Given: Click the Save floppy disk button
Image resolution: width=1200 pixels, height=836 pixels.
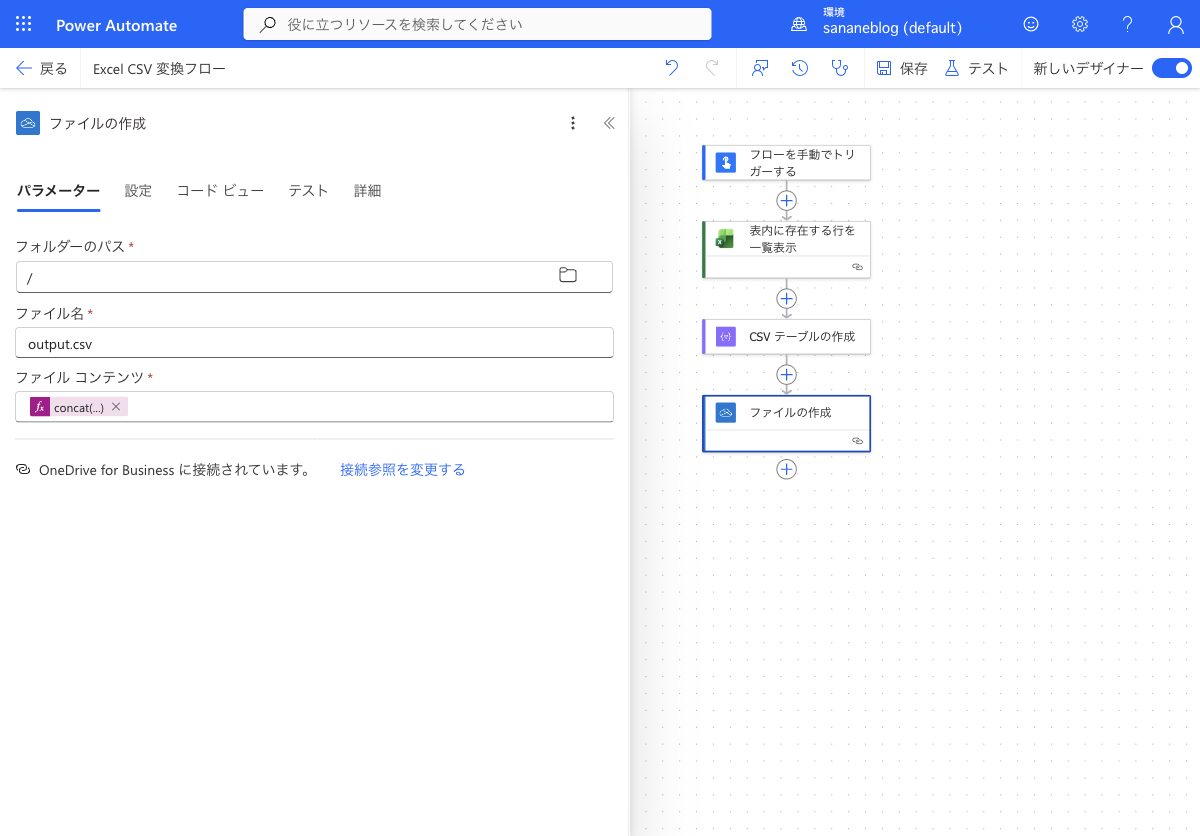Looking at the screenshot, I should pyautogui.click(x=902, y=68).
